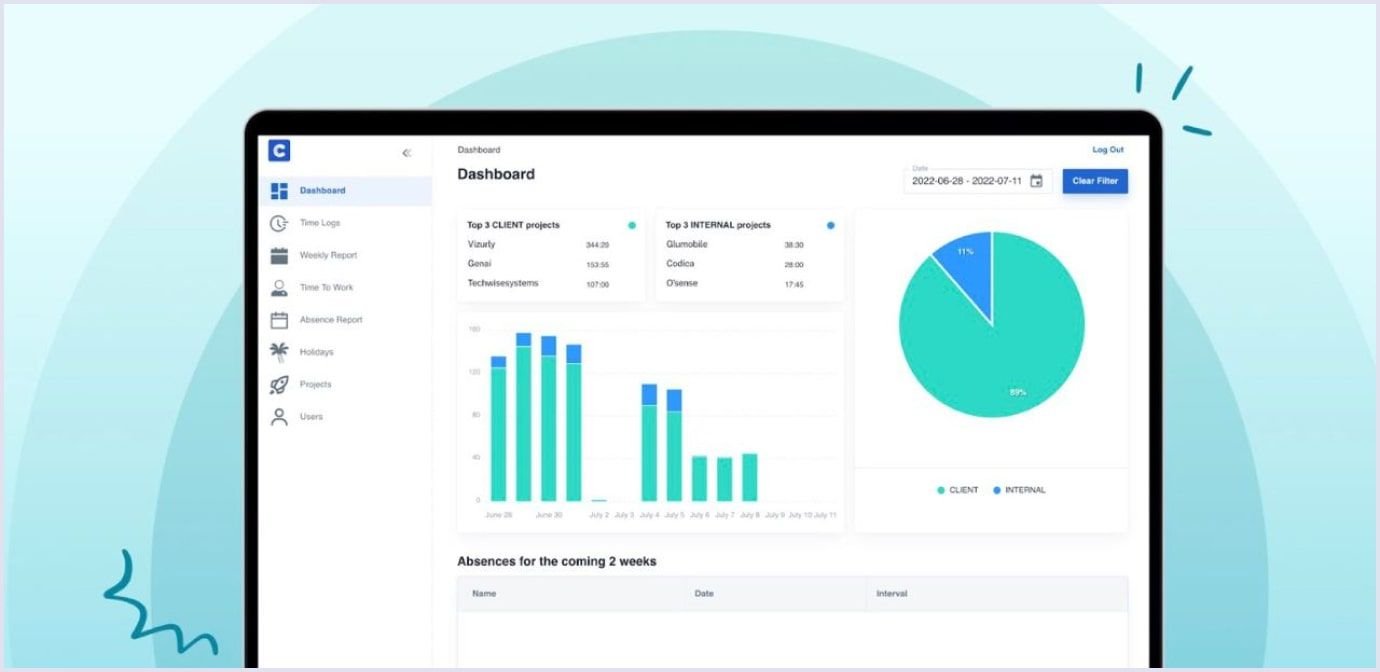This screenshot has height=672, width=1380.
Task: Click the Top 3 INTERNAL projects title
Action: (x=718, y=226)
